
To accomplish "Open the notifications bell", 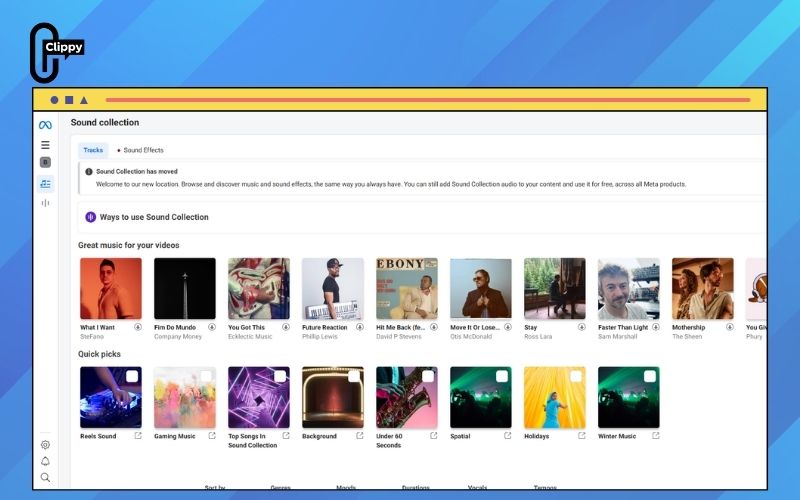I will click(45, 461).
